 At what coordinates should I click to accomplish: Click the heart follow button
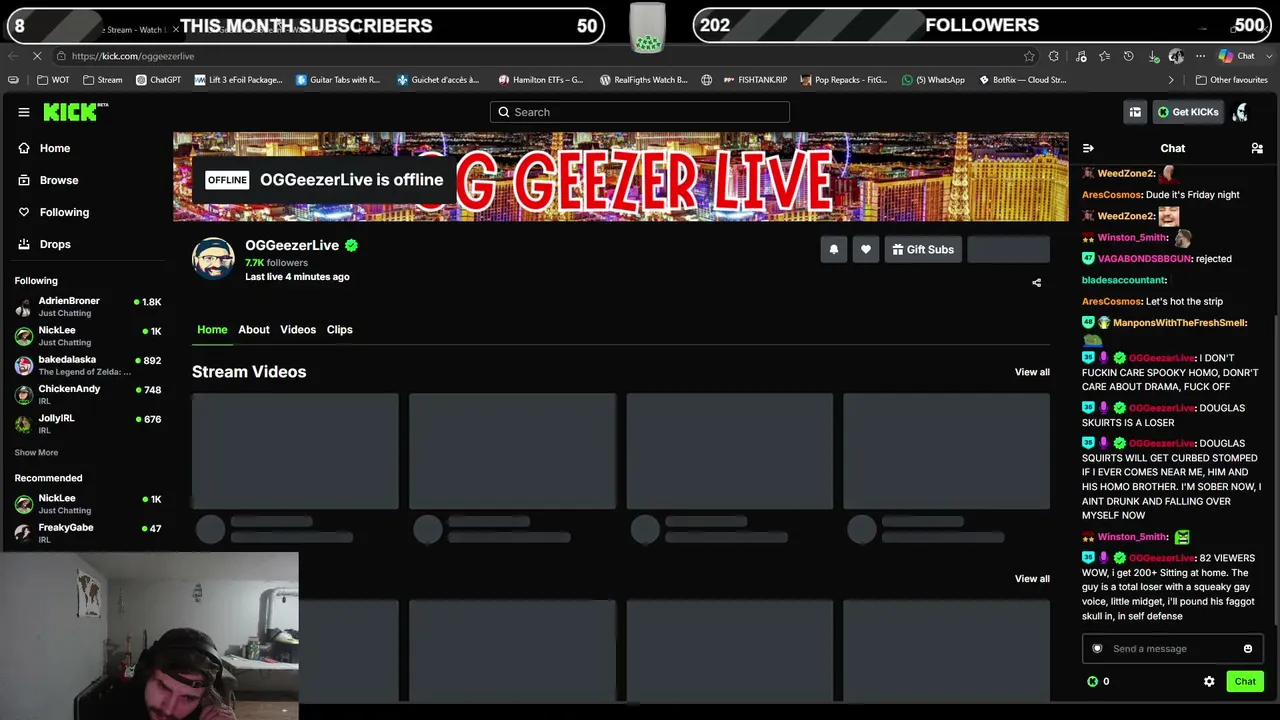coord(866,250)
